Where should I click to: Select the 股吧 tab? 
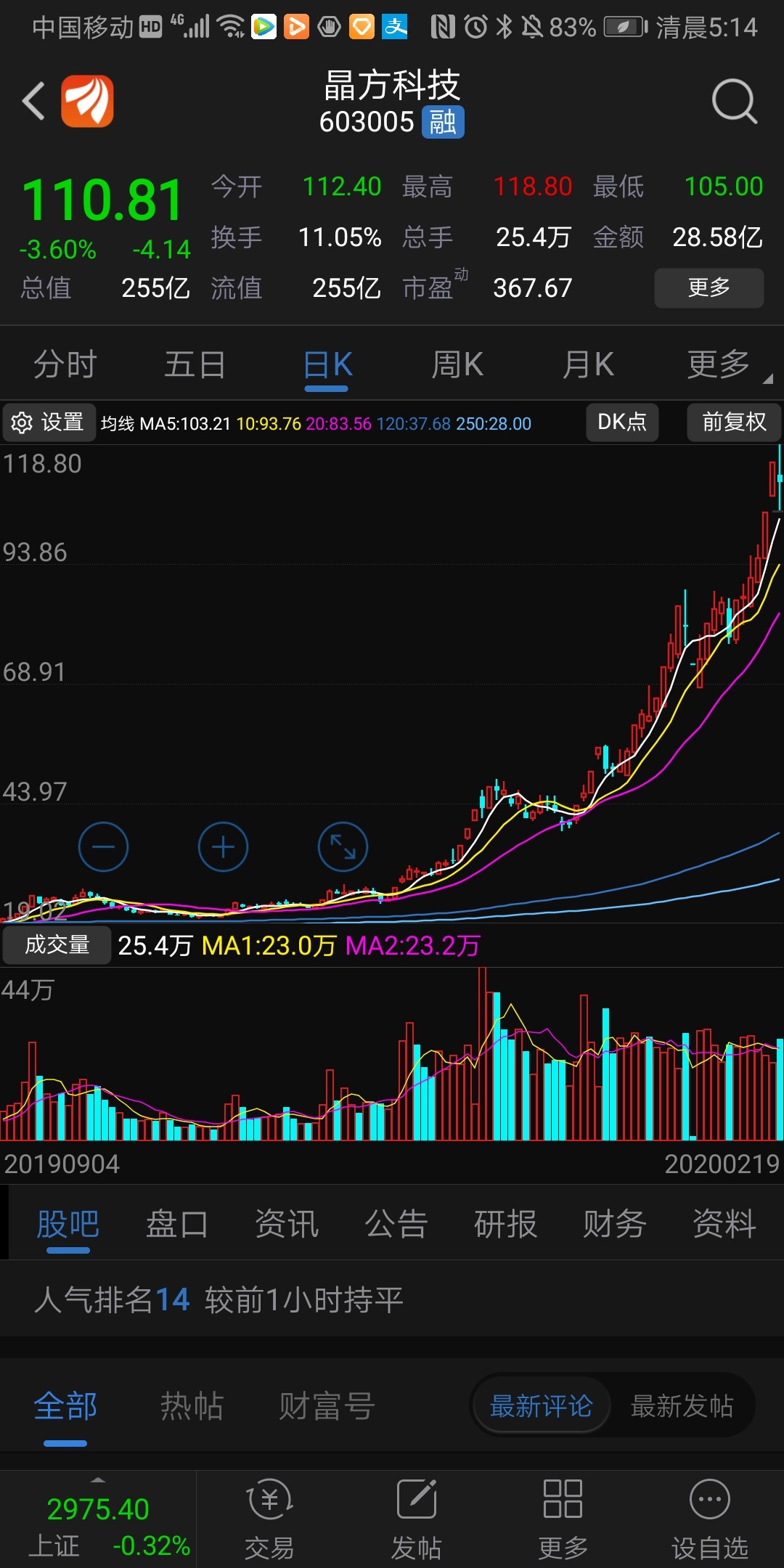[68, 1224]
